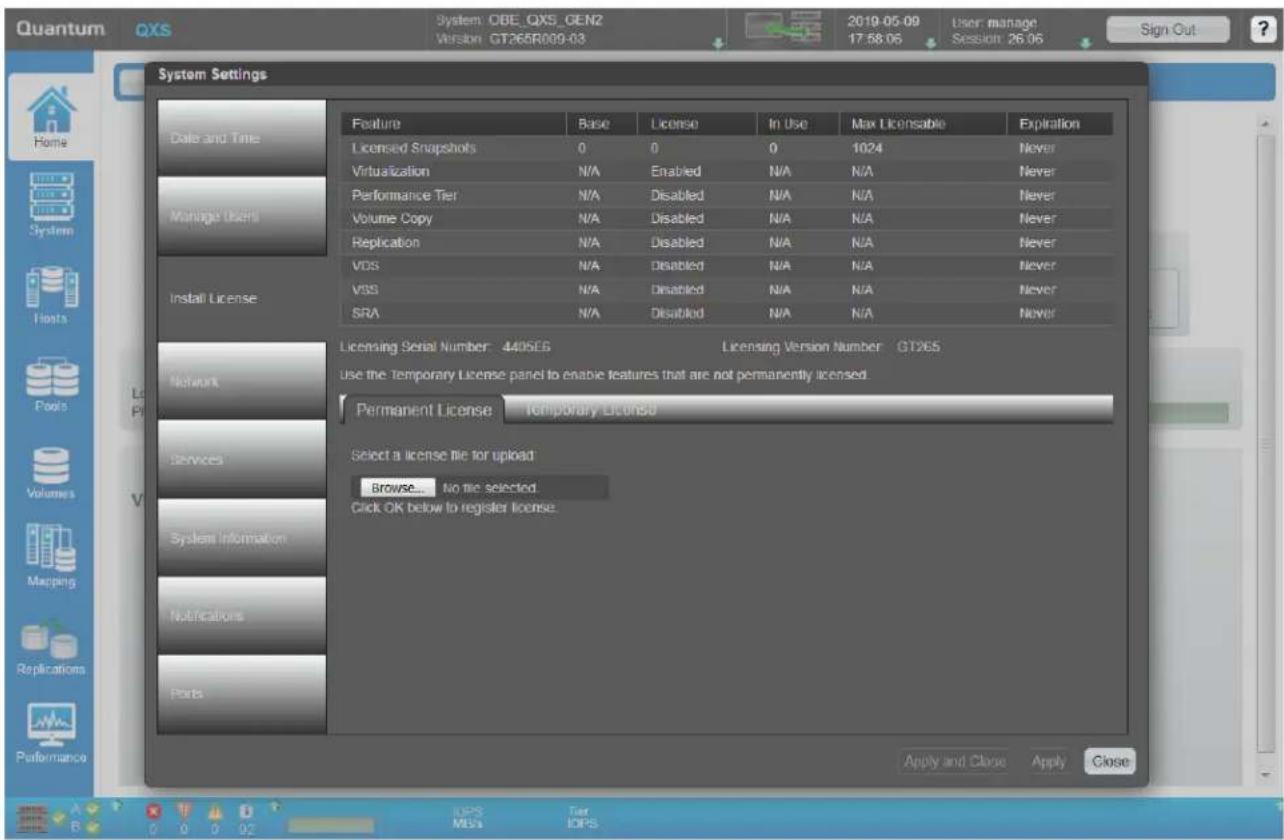Select the Replication feature row
This screenshot has height=840, width=1284.
point(727,242)
